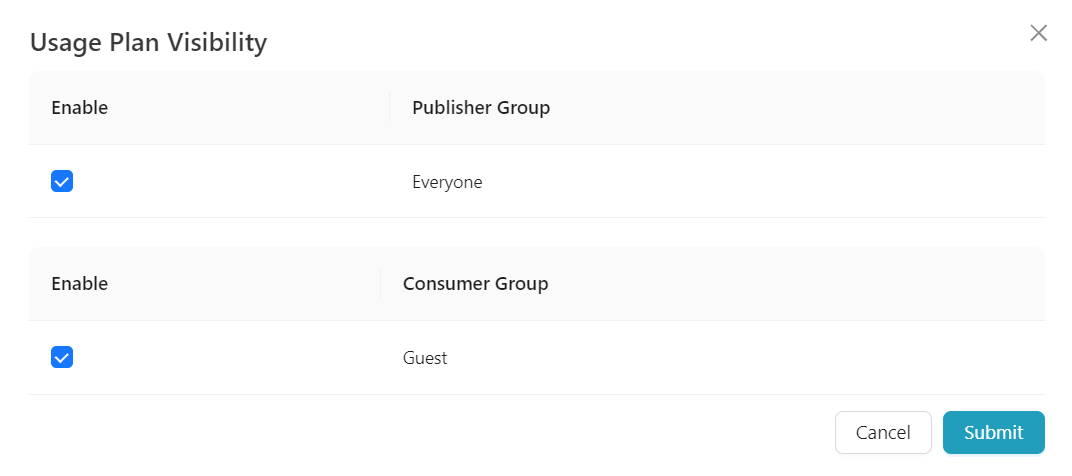Click the Publisher Group column header
Viewport: 1072px width, 476px height.
click(481, 107)
